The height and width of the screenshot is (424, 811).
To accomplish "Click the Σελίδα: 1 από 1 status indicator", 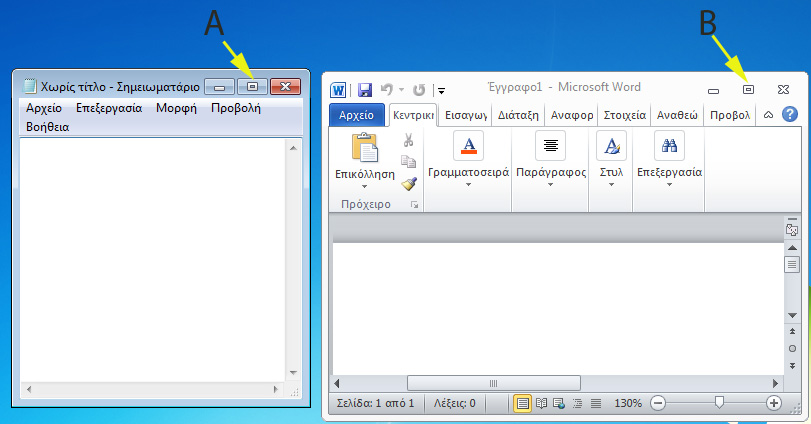I will coord(376,403).
